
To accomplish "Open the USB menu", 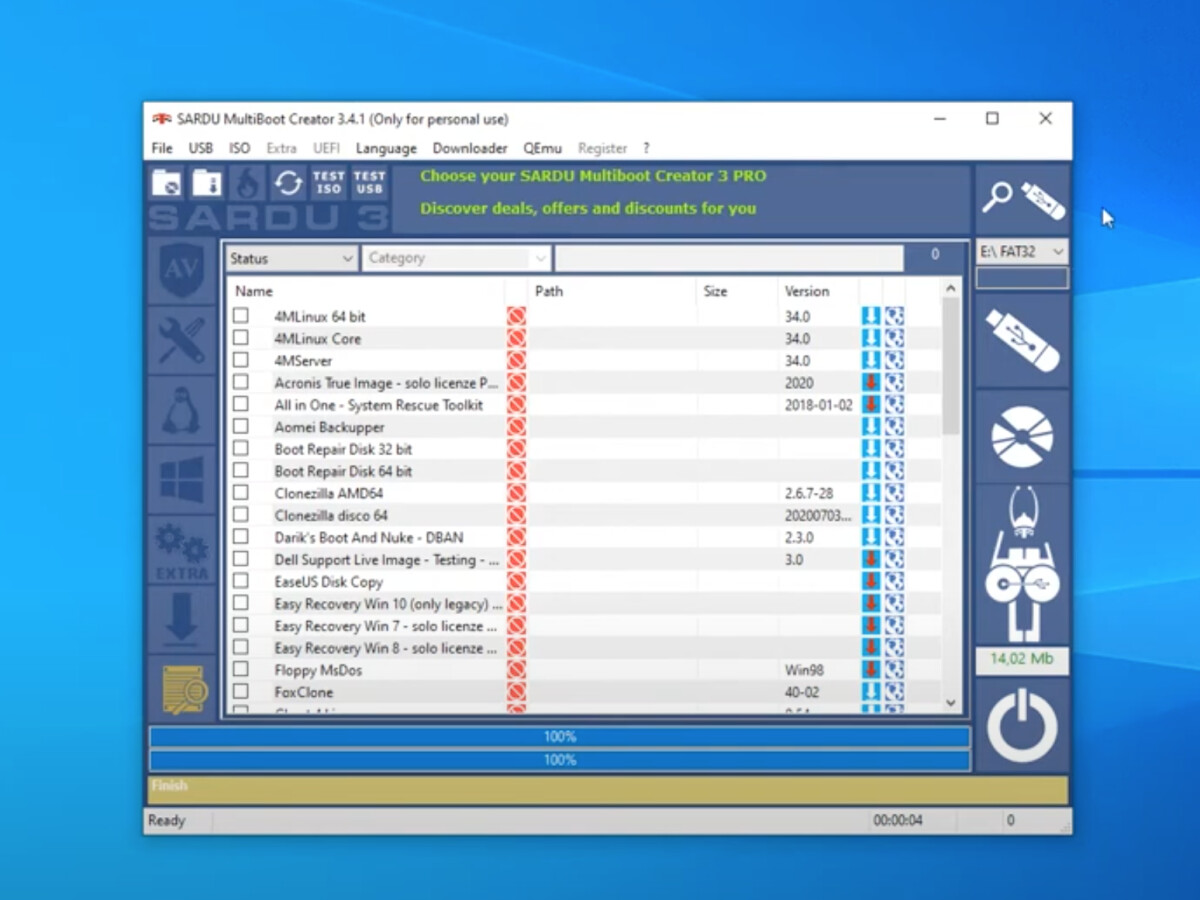I will (201, 148).
